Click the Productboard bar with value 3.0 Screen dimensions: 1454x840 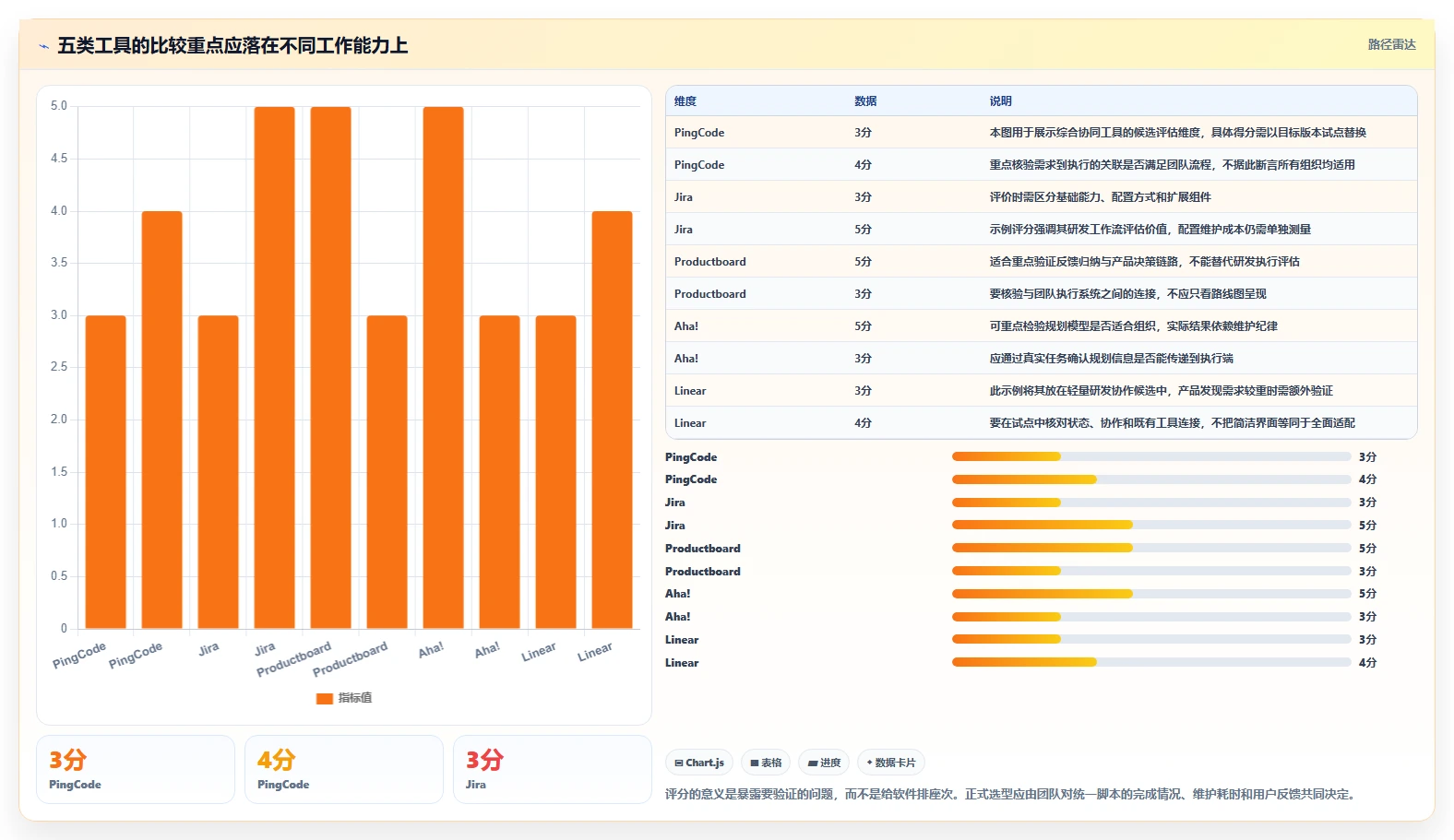387,472
